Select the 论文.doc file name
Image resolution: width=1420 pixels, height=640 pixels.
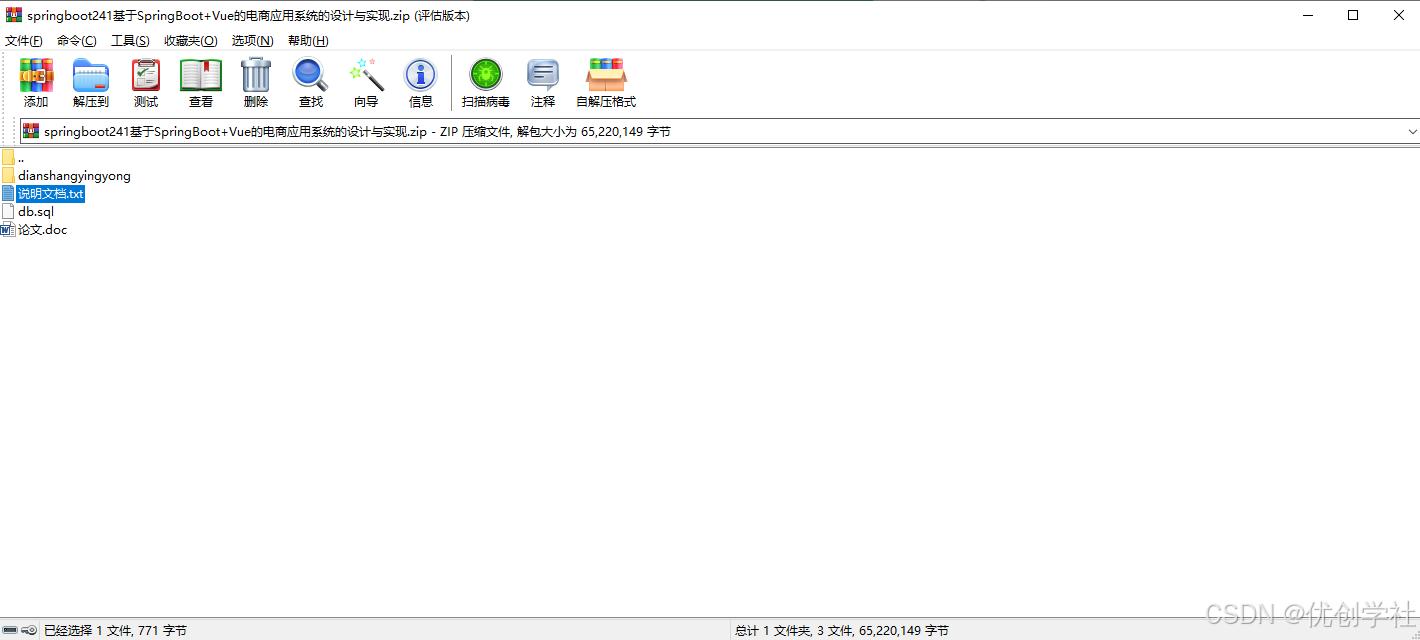pyautogui.click(x=43, y=229)
